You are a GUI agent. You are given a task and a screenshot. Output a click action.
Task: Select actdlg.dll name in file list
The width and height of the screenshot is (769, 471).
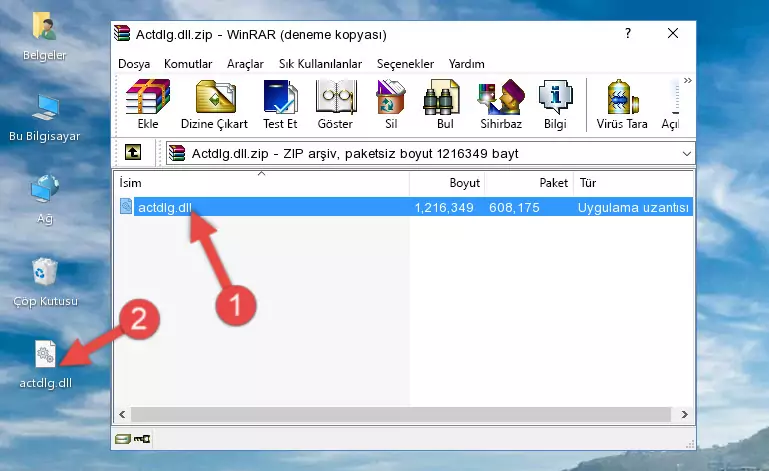(165, 208)
